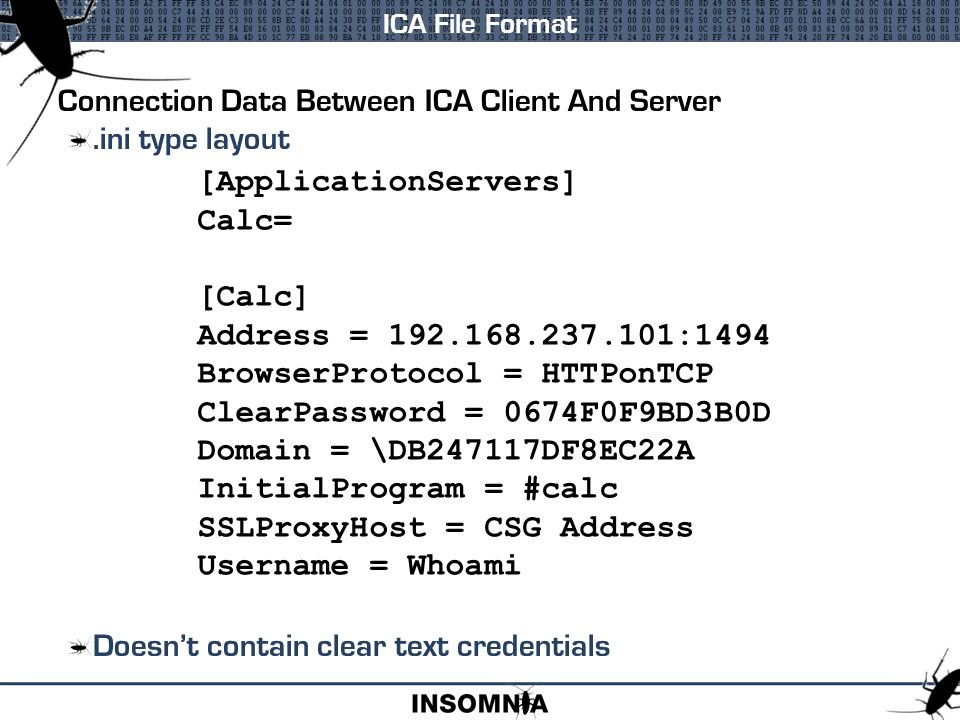Click the INSOMNIA footer logo text
Viewport: 960px width, 720px height.
pyautogui.click(x=479, y=704)
